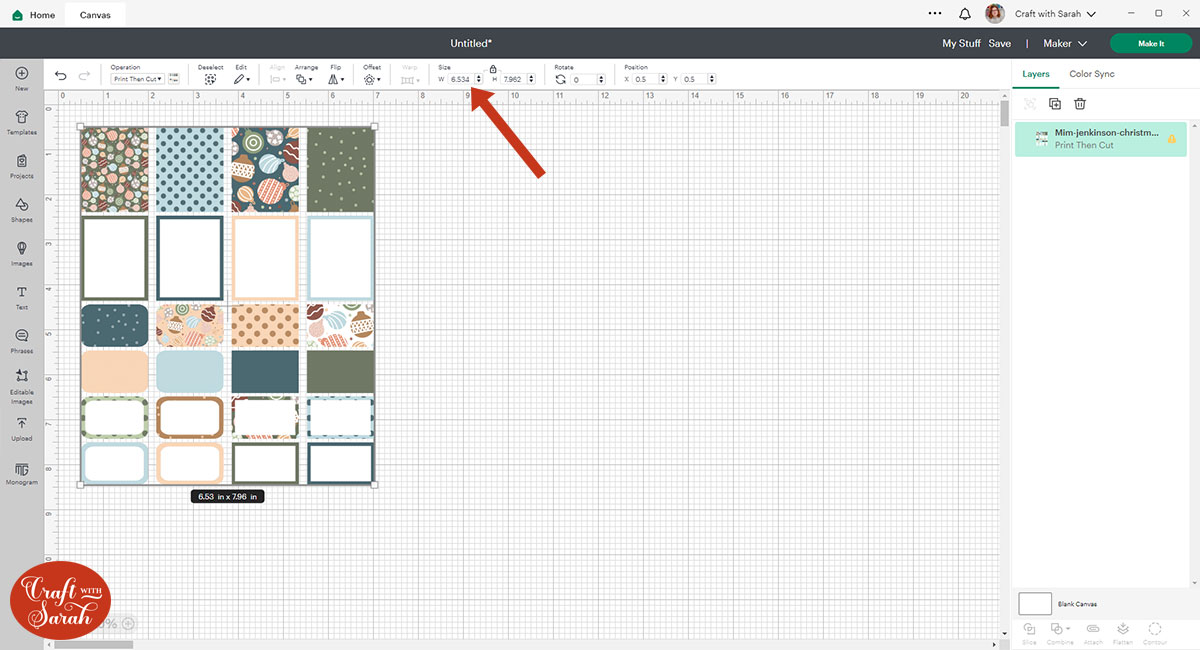This screenshot has width=1200, height=650.
Task: Click the canvas zoom-in plus button
Action: coord(128,623)
